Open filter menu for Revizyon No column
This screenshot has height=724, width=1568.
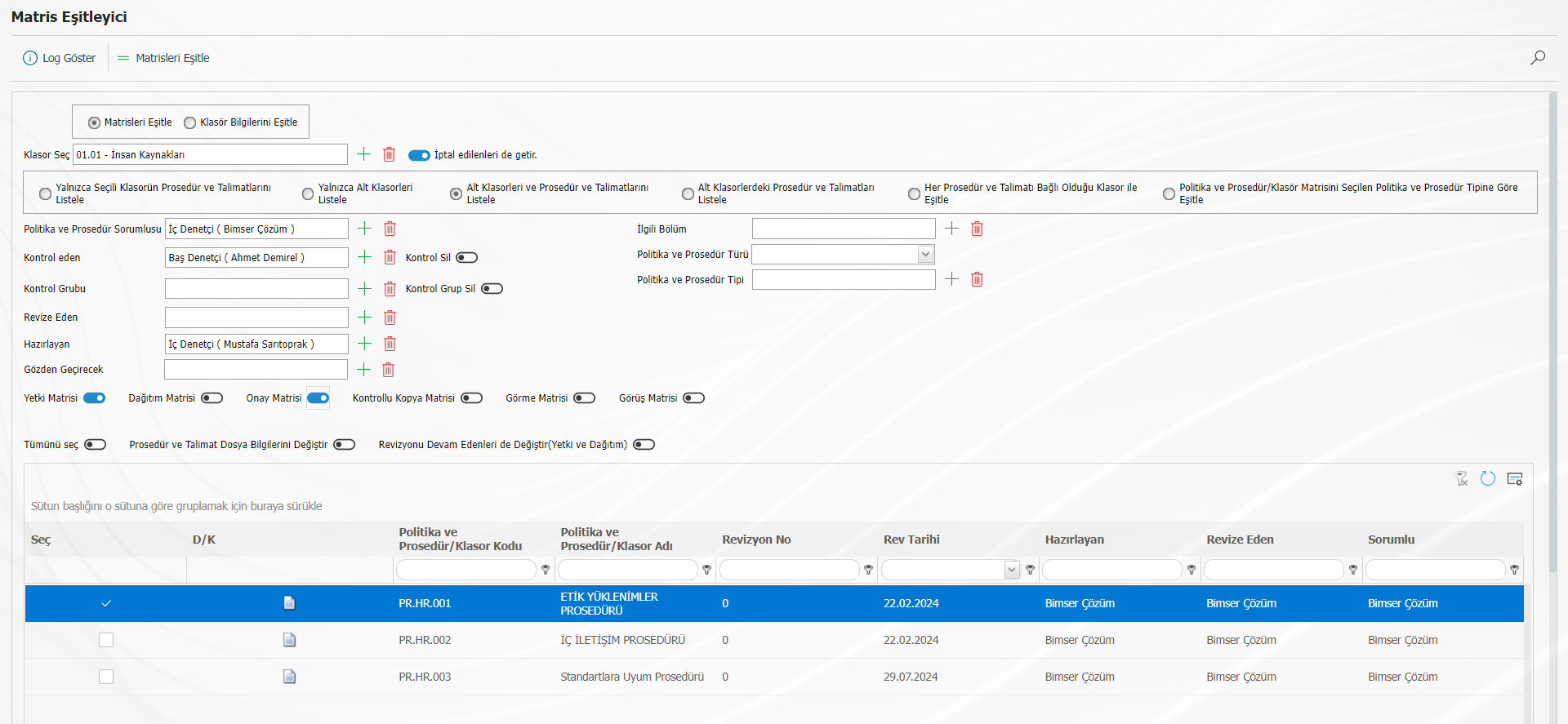(869, 570)
